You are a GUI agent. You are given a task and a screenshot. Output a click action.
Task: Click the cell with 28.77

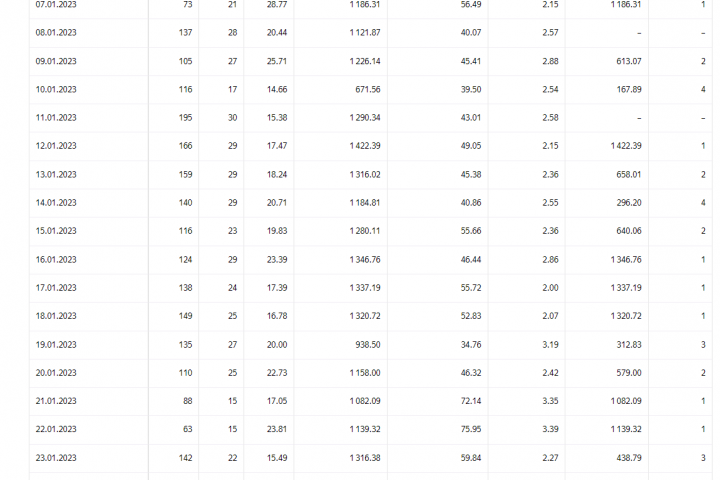pos(276,5)
